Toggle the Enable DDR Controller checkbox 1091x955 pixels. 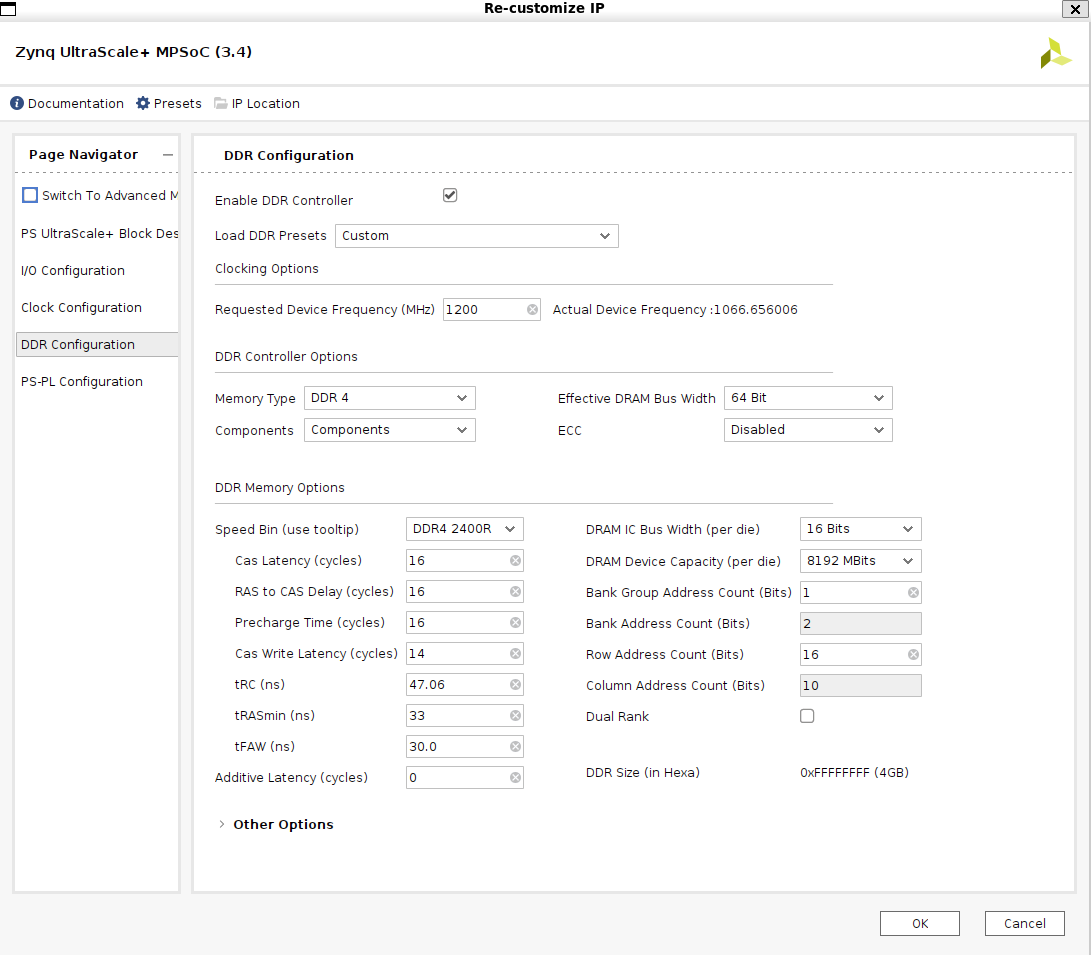point(450,195)
